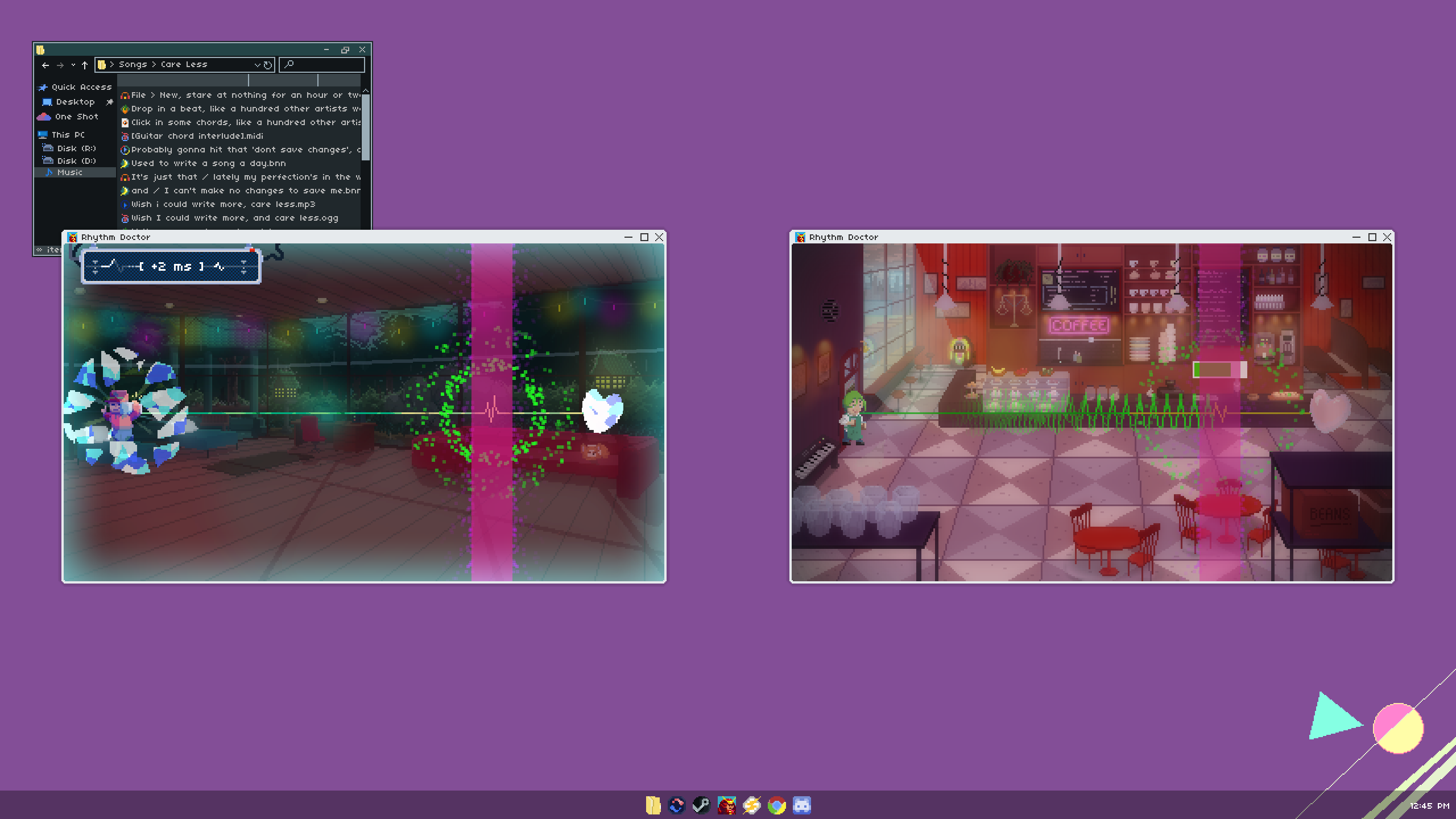Click the icon of '[Guitar chord interlude].midi'
Screen dimensions: 1456x819
click(x=125, y=136)
